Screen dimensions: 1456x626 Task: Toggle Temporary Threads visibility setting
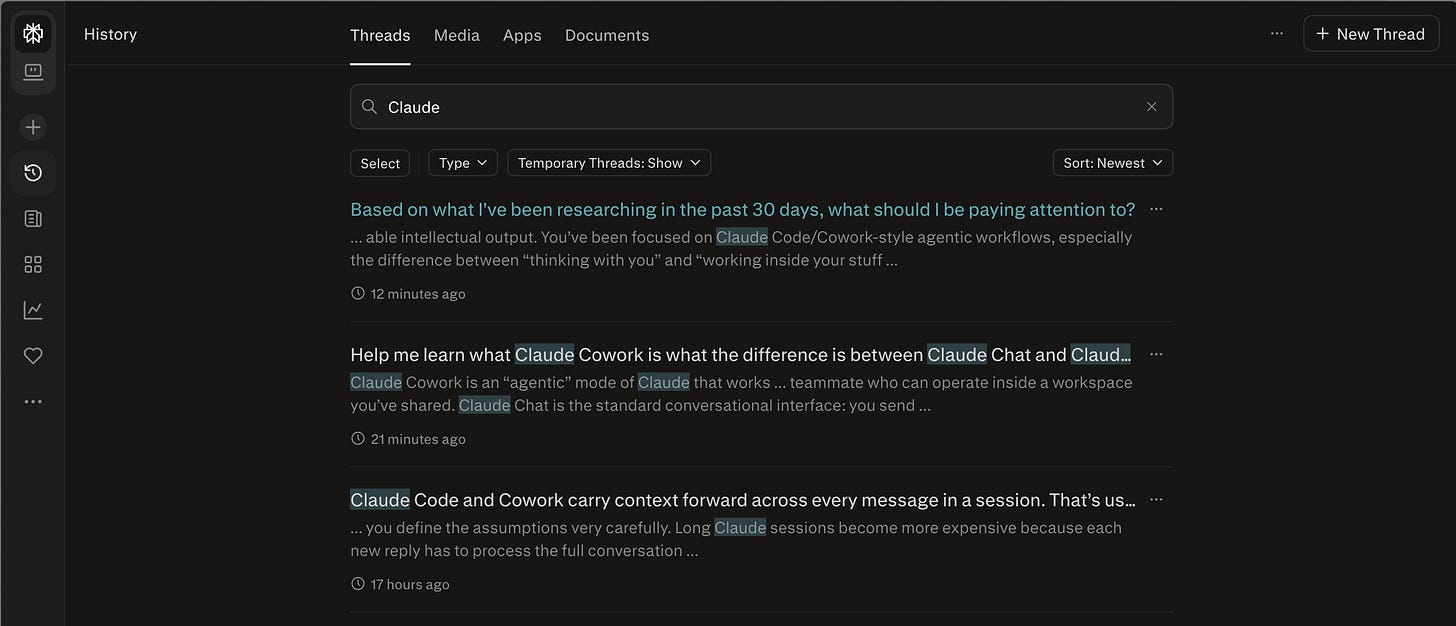click(x=608, y=162)
